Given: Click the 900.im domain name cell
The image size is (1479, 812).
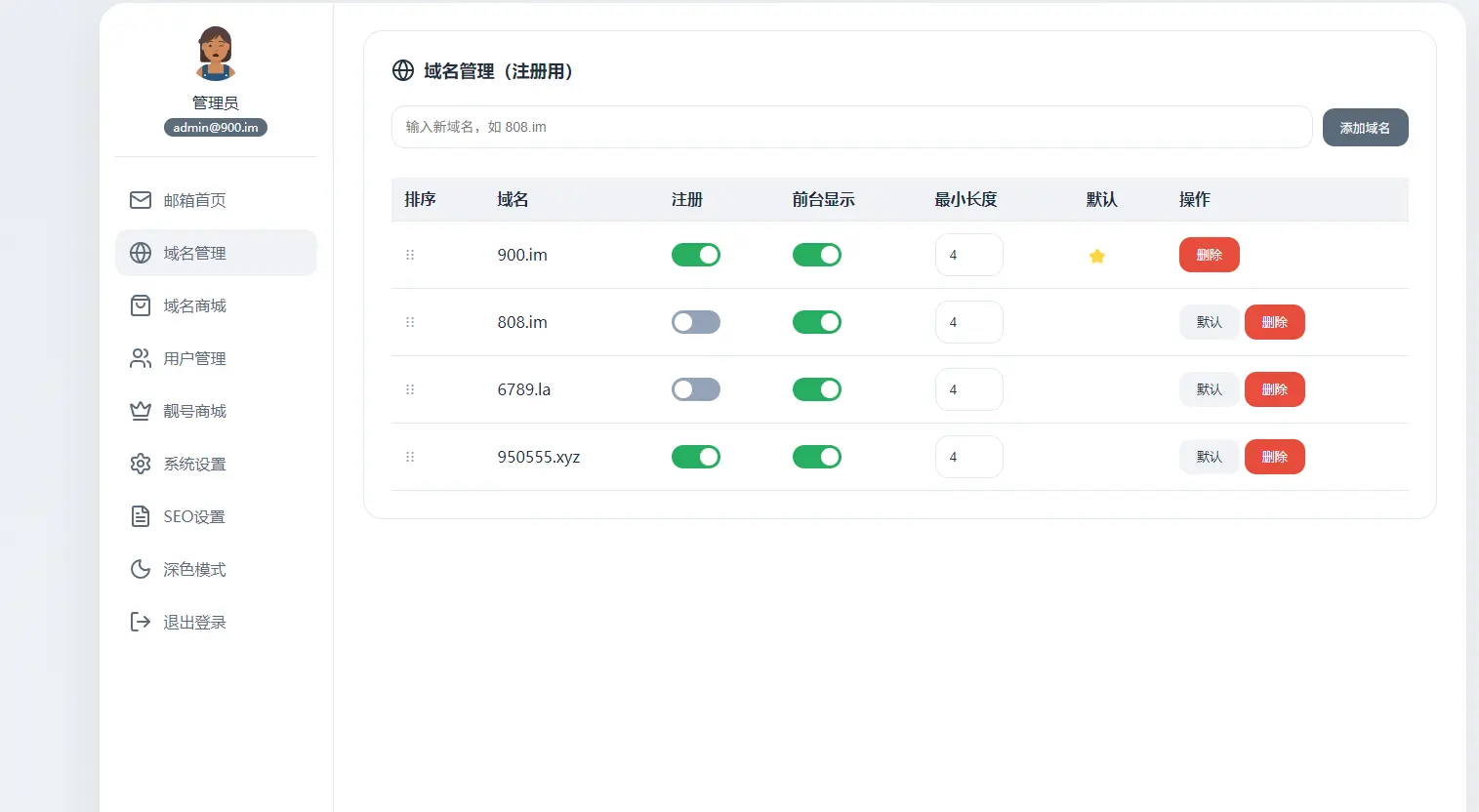Looking at the screenshot, I should click(522, 255).
